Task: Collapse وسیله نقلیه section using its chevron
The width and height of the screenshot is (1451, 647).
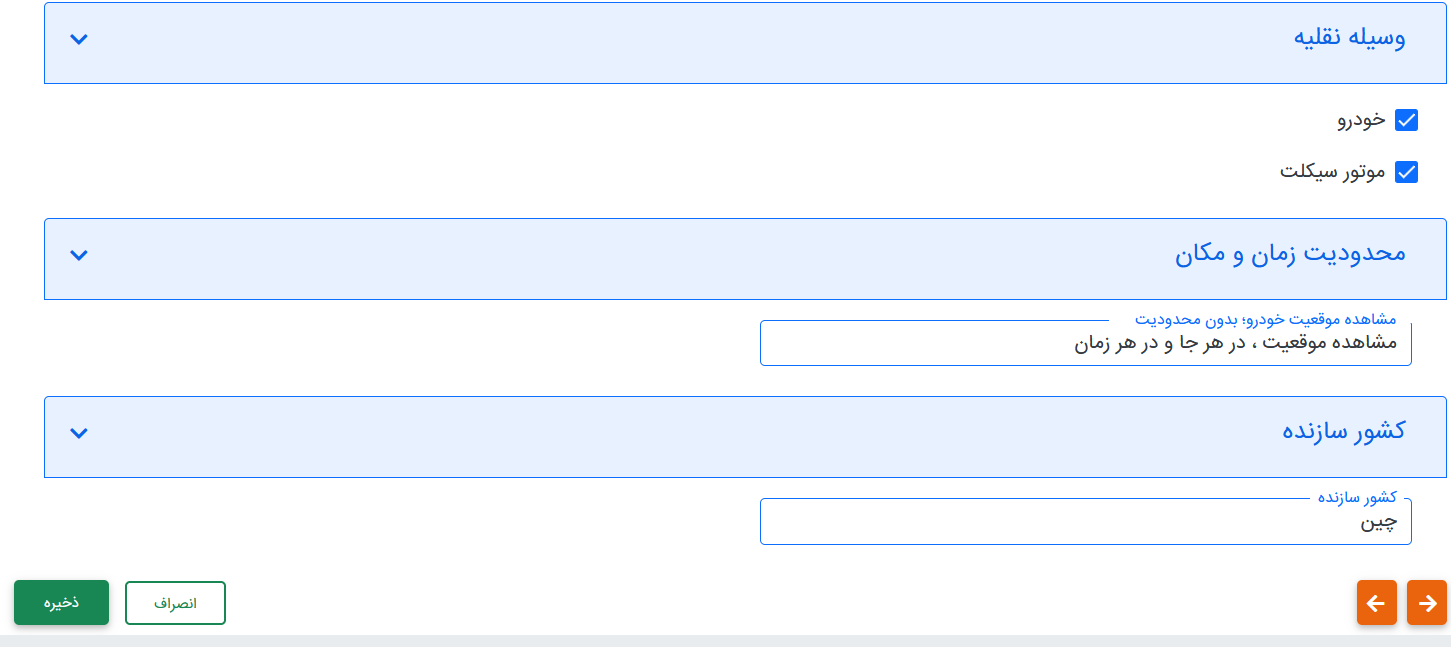Action: 79,40
